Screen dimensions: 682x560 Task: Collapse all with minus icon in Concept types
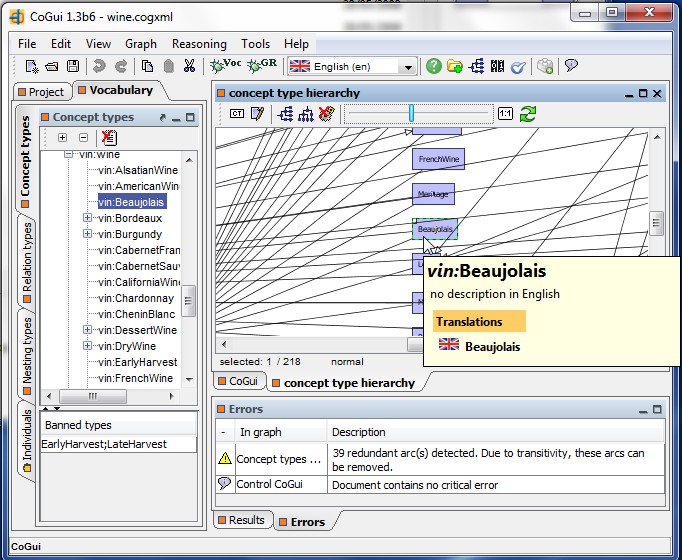(x=84, y=137)
